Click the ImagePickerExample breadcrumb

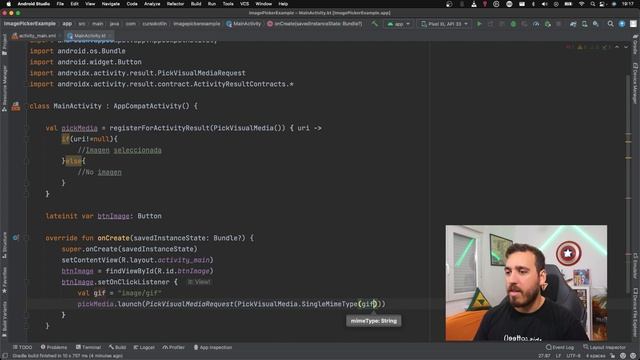point(30,24)
